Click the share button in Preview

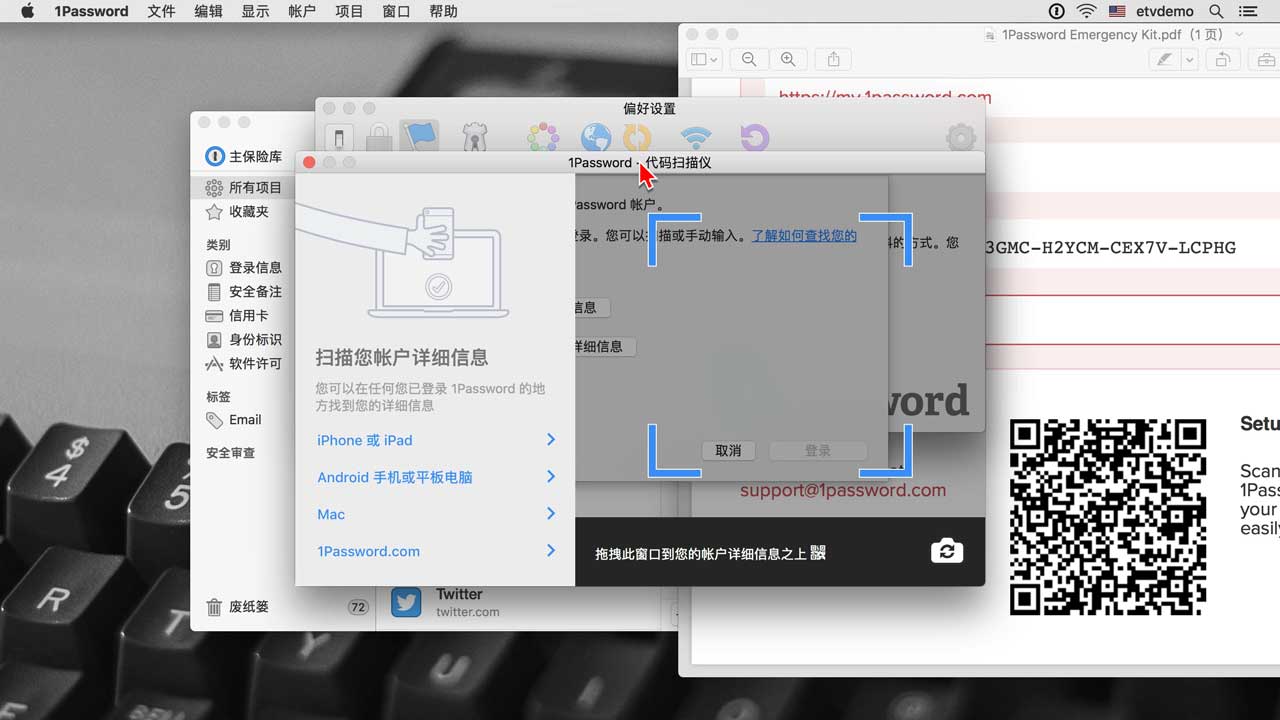[x=834, y=60]
